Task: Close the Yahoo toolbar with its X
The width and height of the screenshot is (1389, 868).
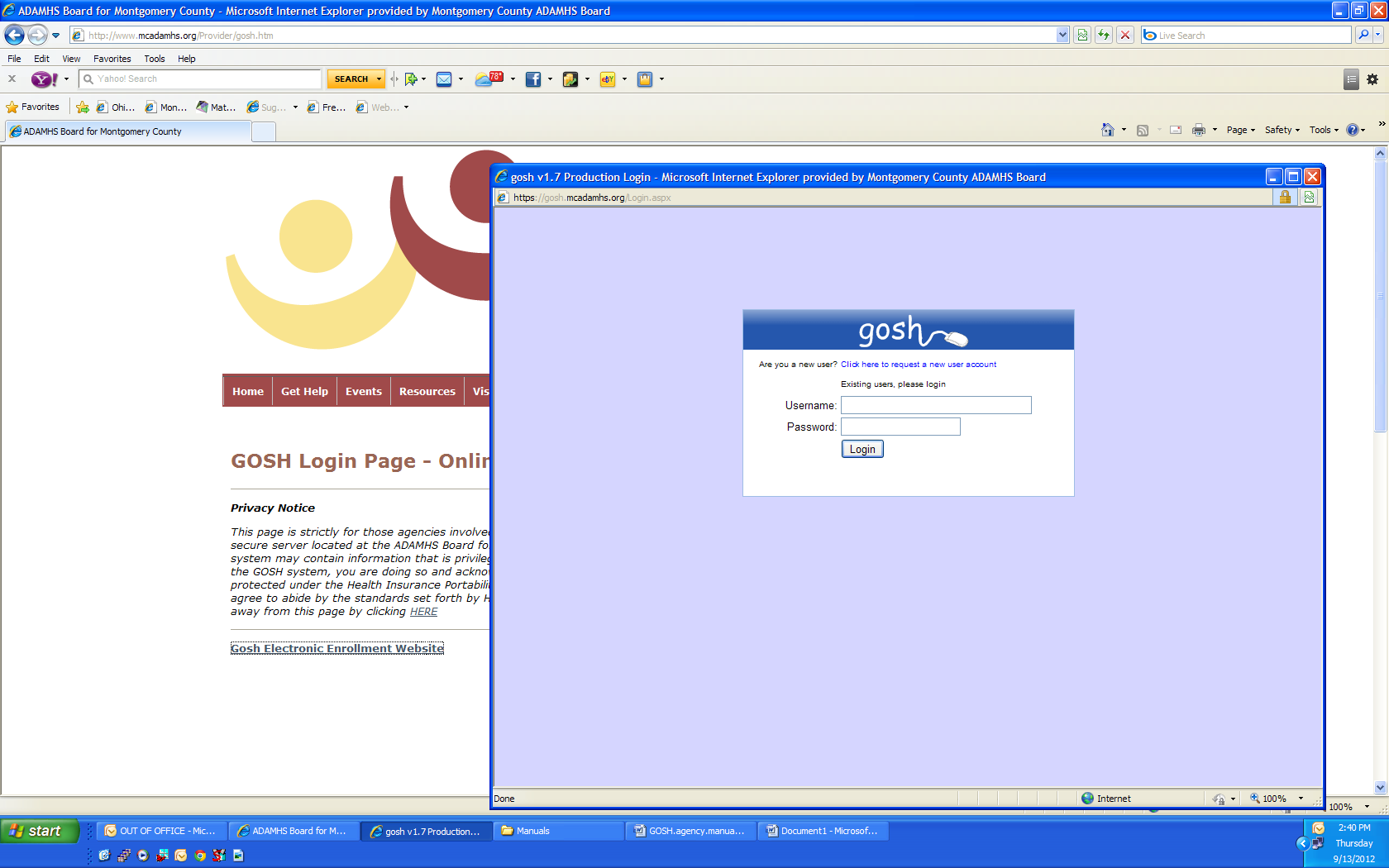Action: (12, 79)
